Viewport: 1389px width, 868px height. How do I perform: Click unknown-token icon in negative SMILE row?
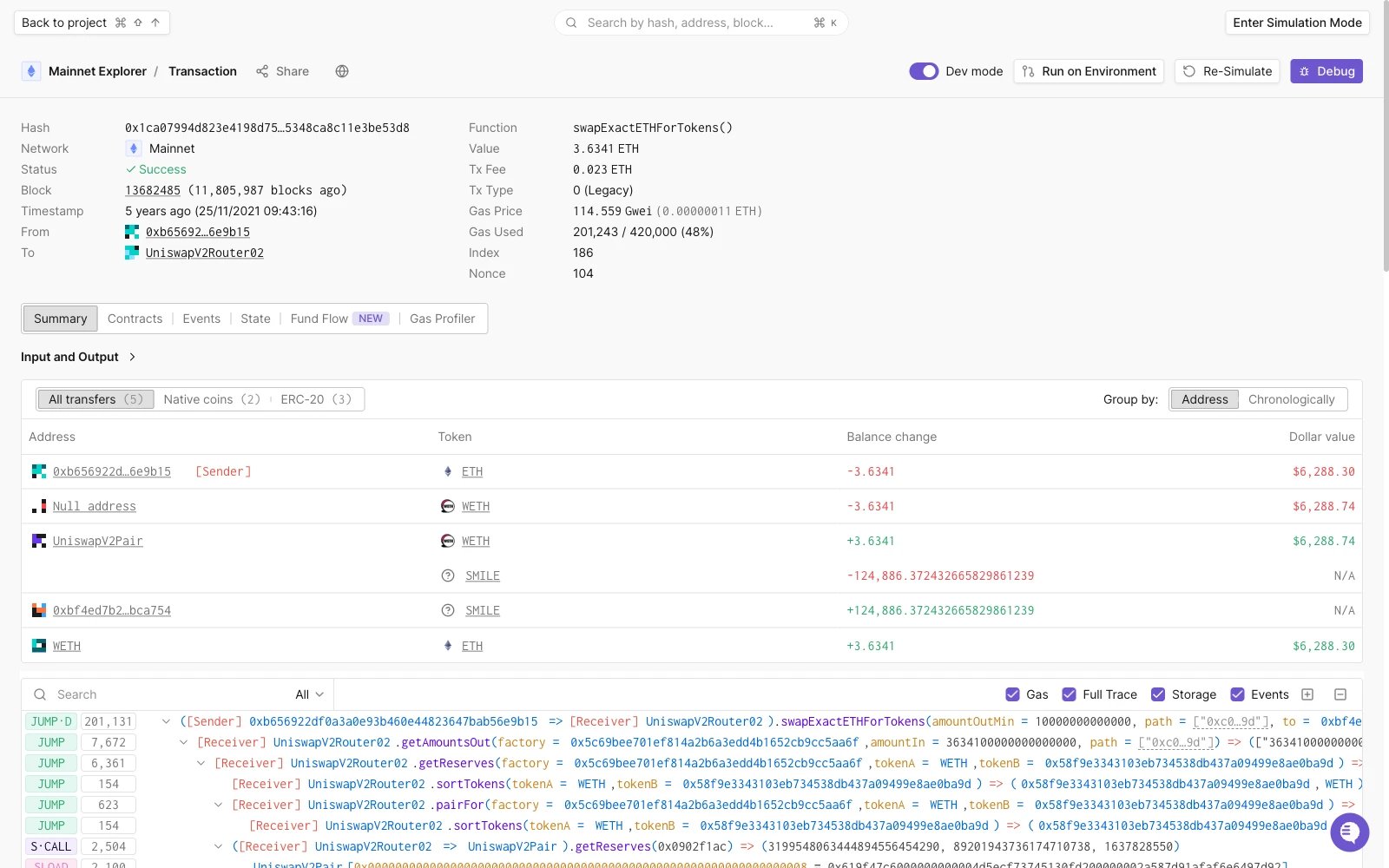[x=448, y=575]
